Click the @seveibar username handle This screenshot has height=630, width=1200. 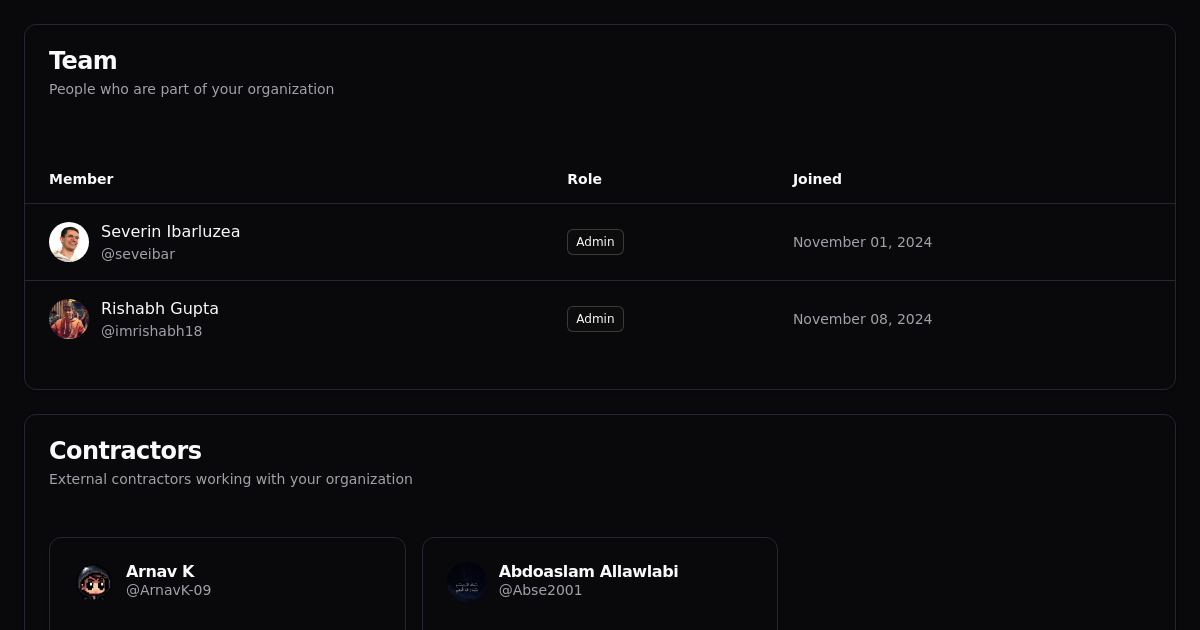tap(138, 254)
